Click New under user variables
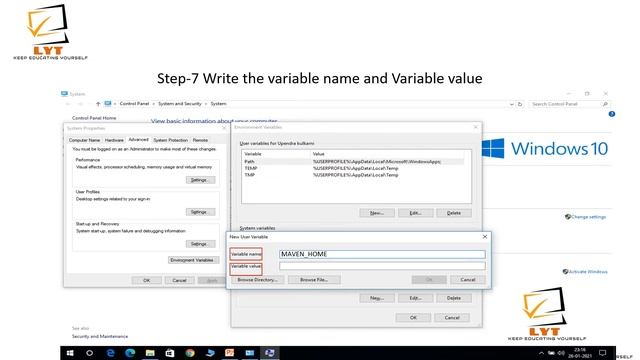Image resolution: width=640 pixels, height=360 pixels. 377,213
